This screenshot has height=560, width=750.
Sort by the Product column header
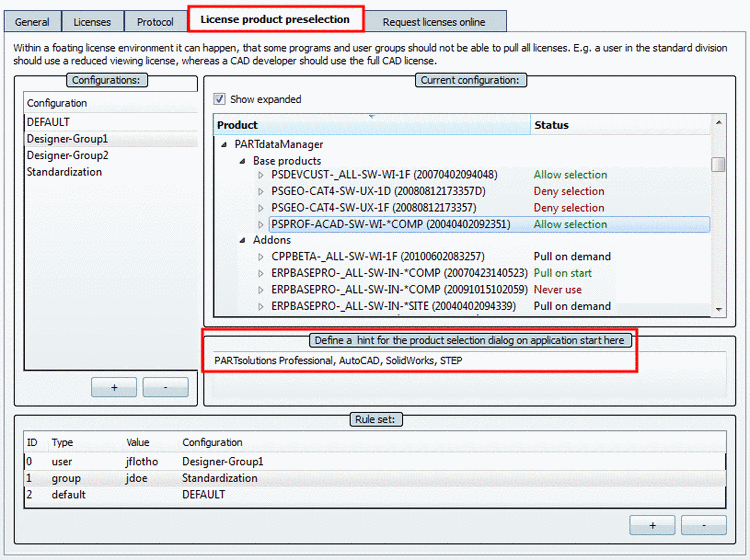372,125
